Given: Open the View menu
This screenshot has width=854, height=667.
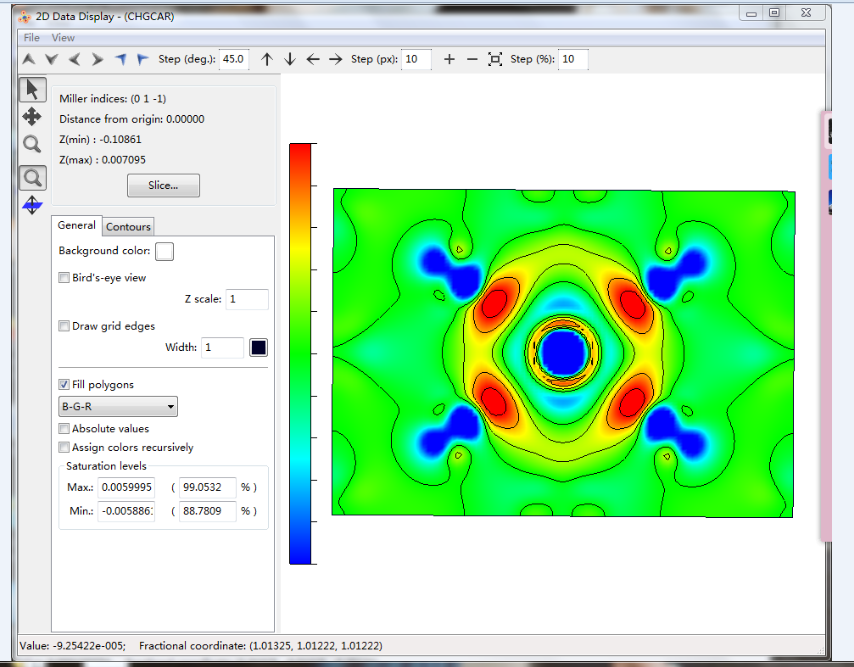Looking at the screenshot, I should click(x=63, y=38).
